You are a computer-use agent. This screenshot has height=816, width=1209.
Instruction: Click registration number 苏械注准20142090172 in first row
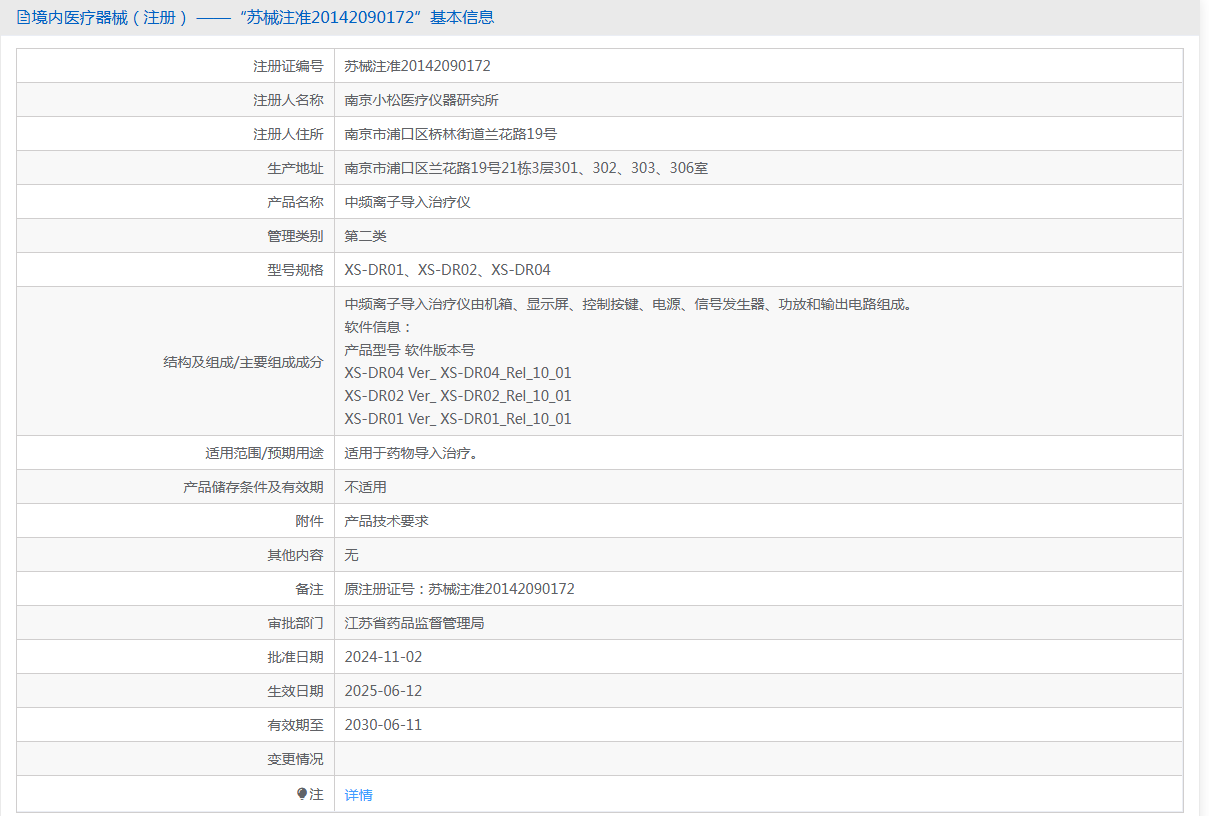(417, 66)
